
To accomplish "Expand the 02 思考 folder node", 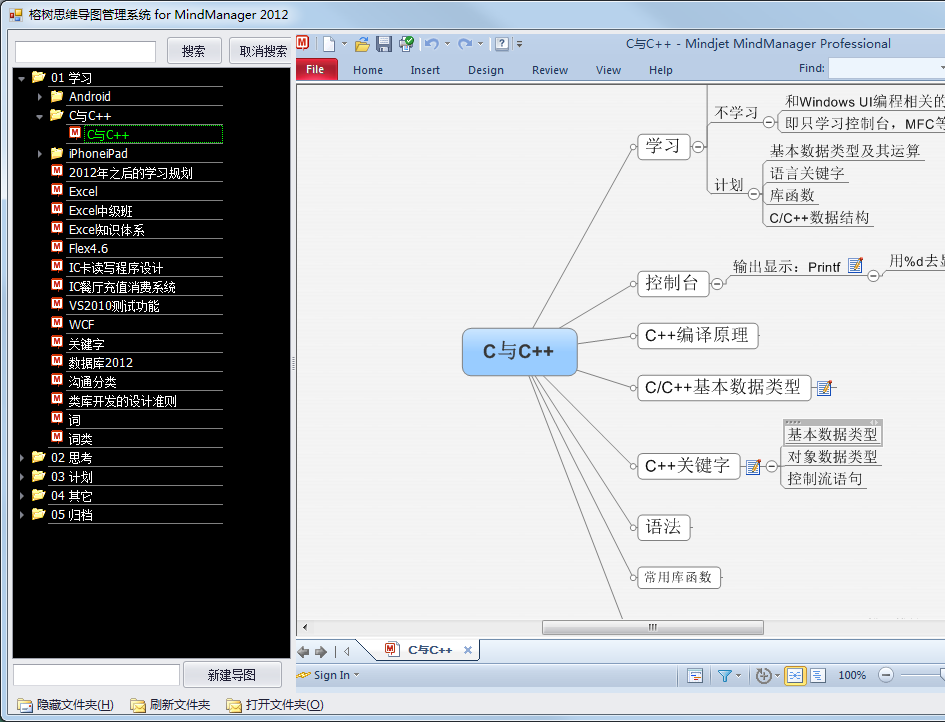I will tap(23, 458).
